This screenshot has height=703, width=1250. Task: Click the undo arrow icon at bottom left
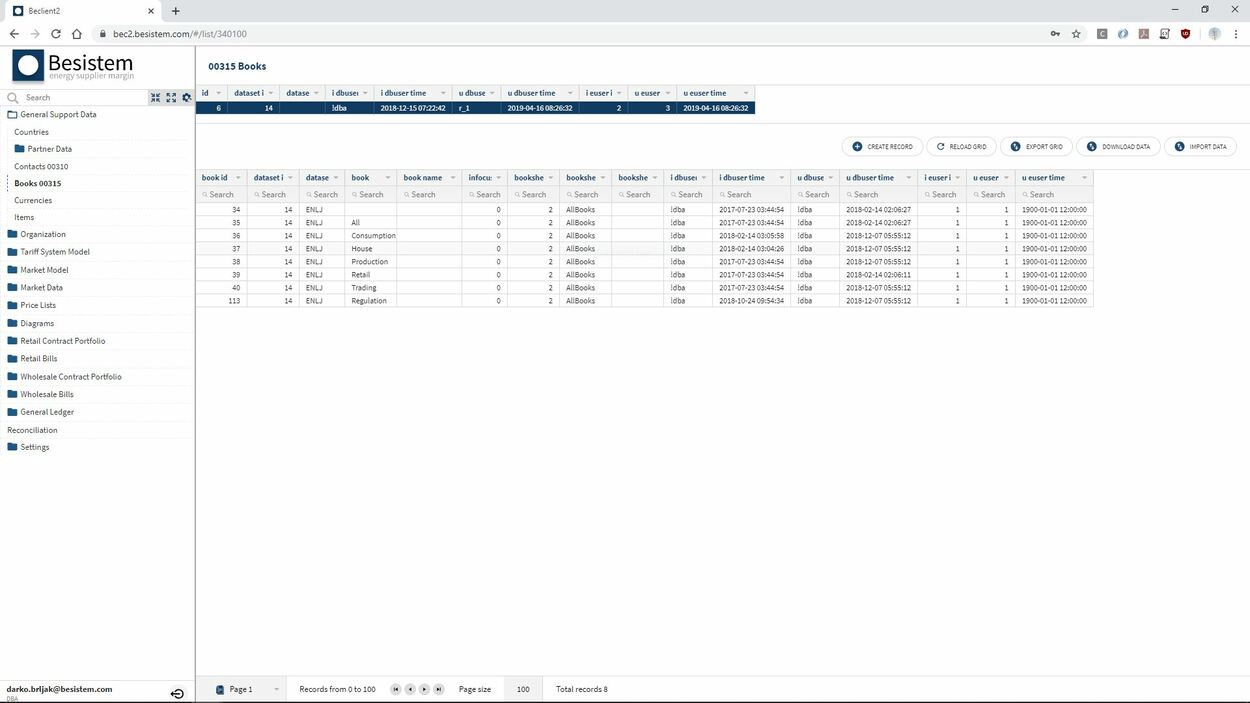tap(177, 693)
